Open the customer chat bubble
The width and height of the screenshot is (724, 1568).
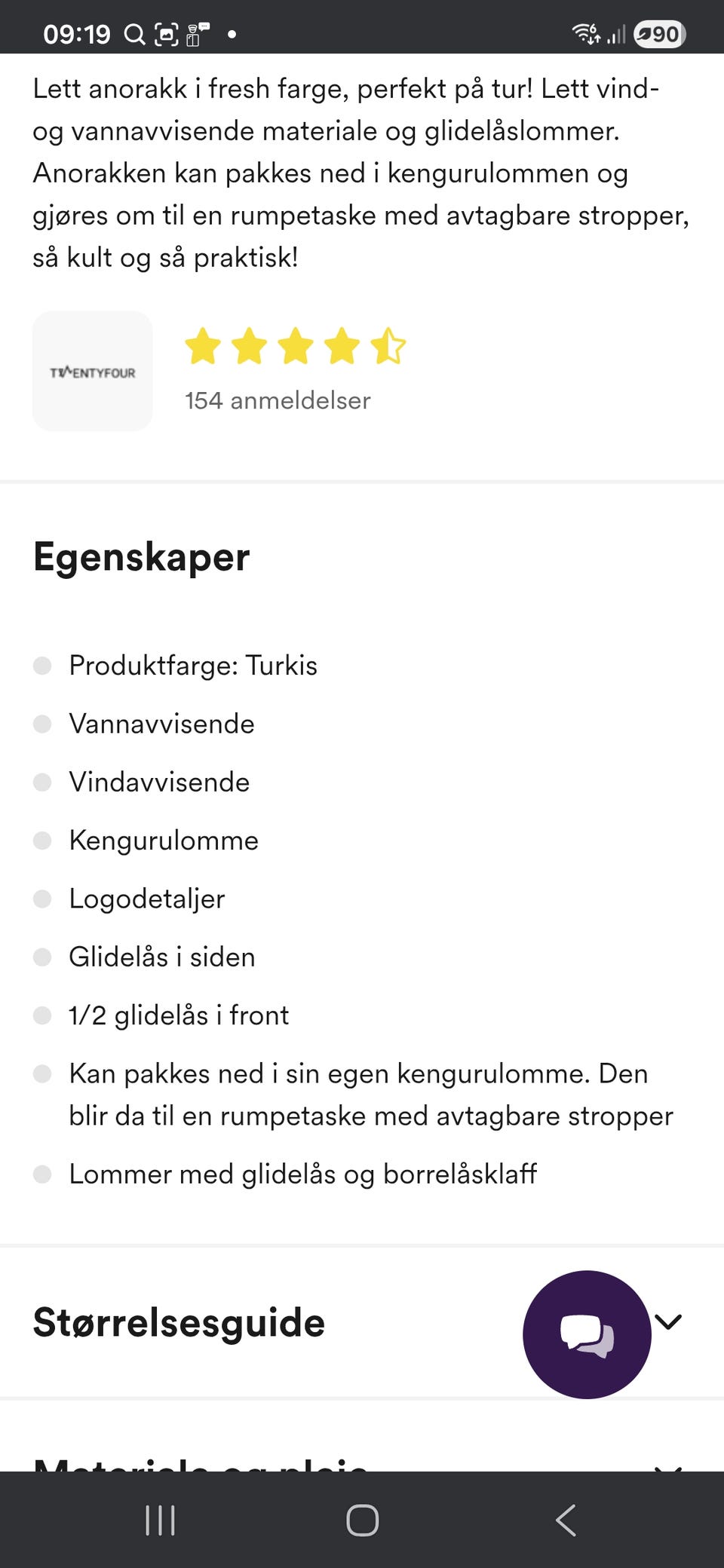pyautogui.click(x=587, y=1334)
